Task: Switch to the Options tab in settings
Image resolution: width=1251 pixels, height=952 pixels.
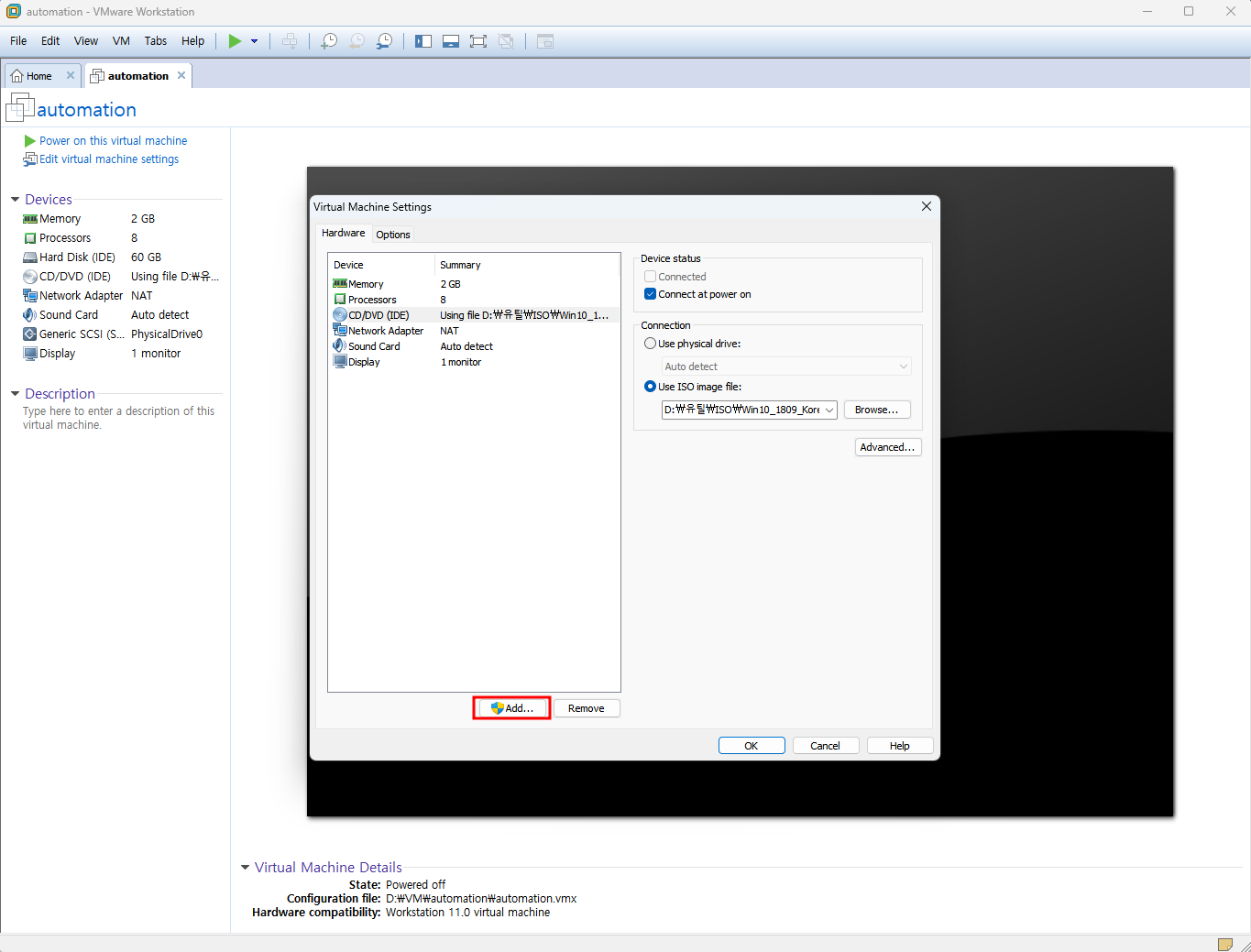Action: (393, 235)
